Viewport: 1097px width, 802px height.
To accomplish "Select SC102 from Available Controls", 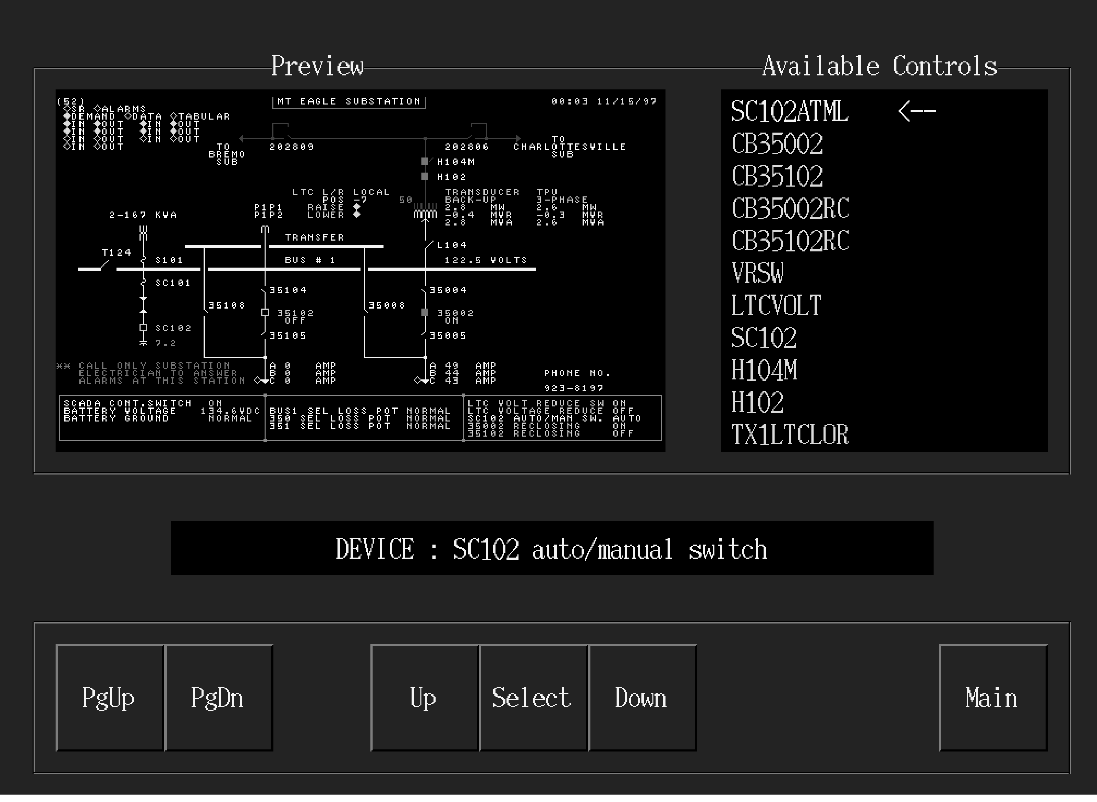I will 764,338.
